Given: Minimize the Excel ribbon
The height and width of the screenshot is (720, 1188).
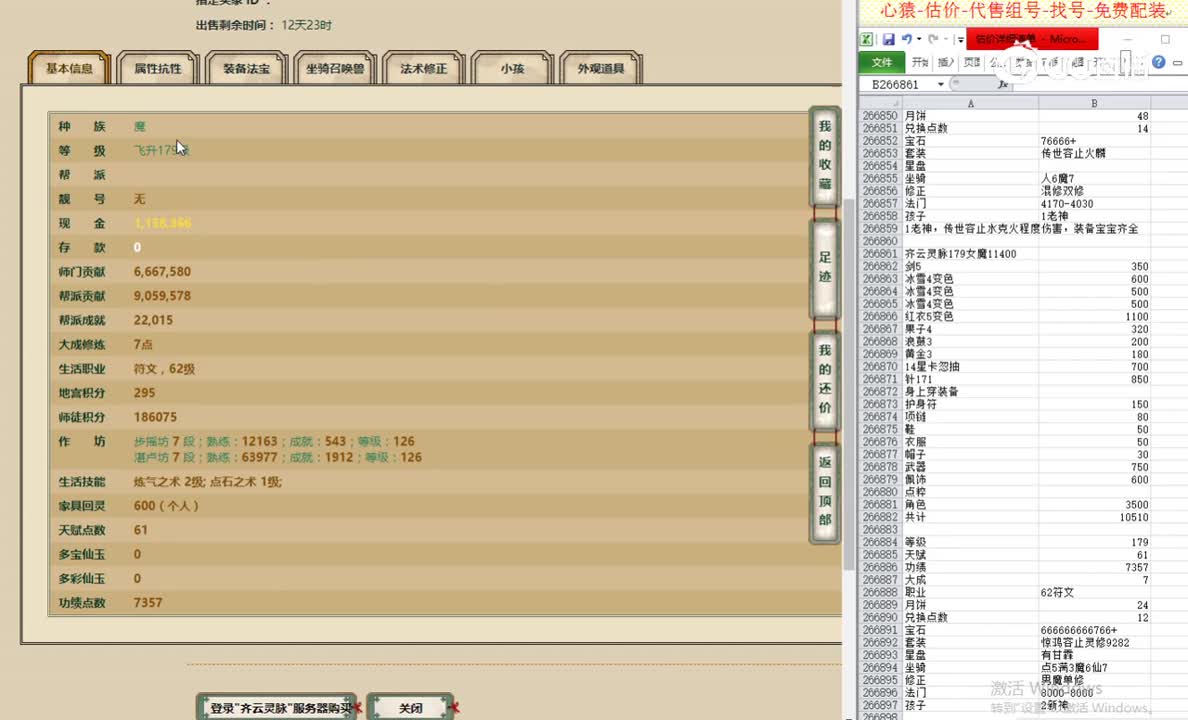Looking at the screenshot, I should tap(1177, 63).
